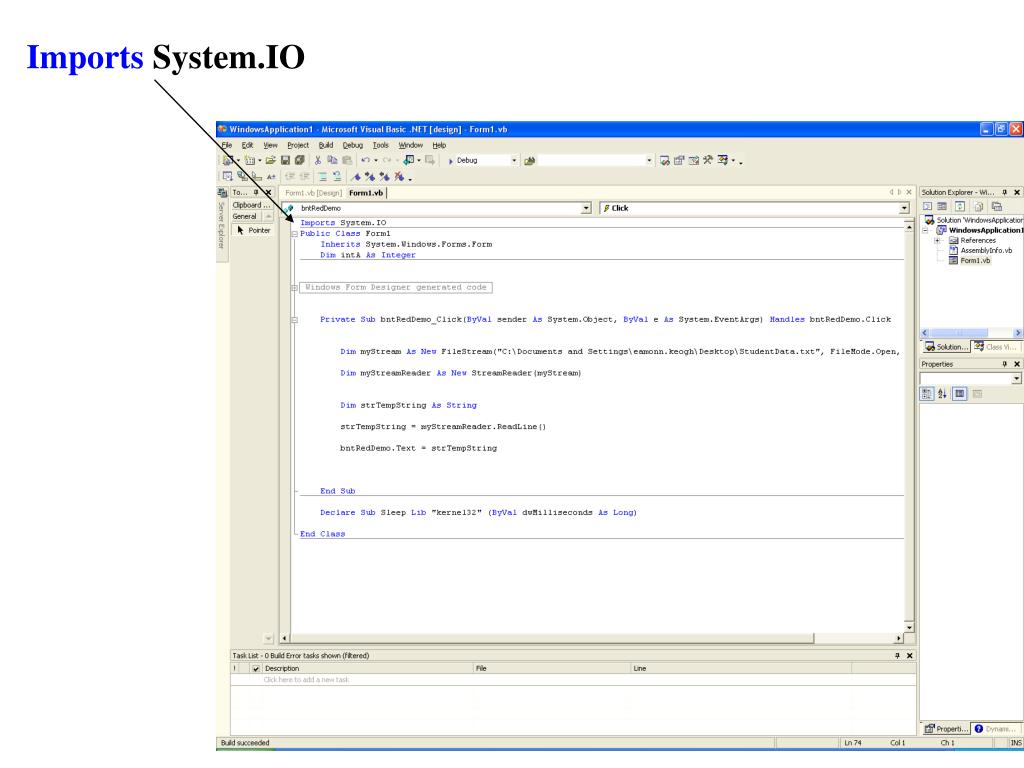Image resolution: width=1024 pixels, height=768 pixels.
Task: Click the View Code icon in Solution Explorer
Action: coord(927,206)
